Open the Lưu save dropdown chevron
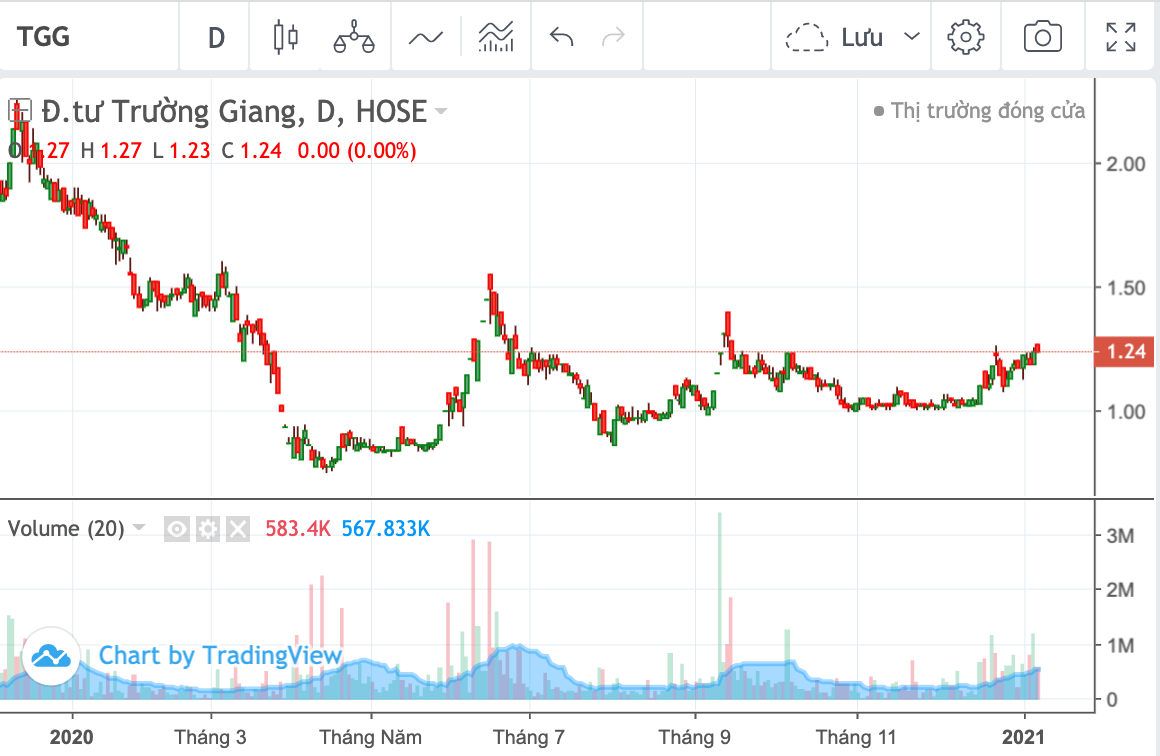The height and width of the screenshot is (756, 1160). coord(911,38)
